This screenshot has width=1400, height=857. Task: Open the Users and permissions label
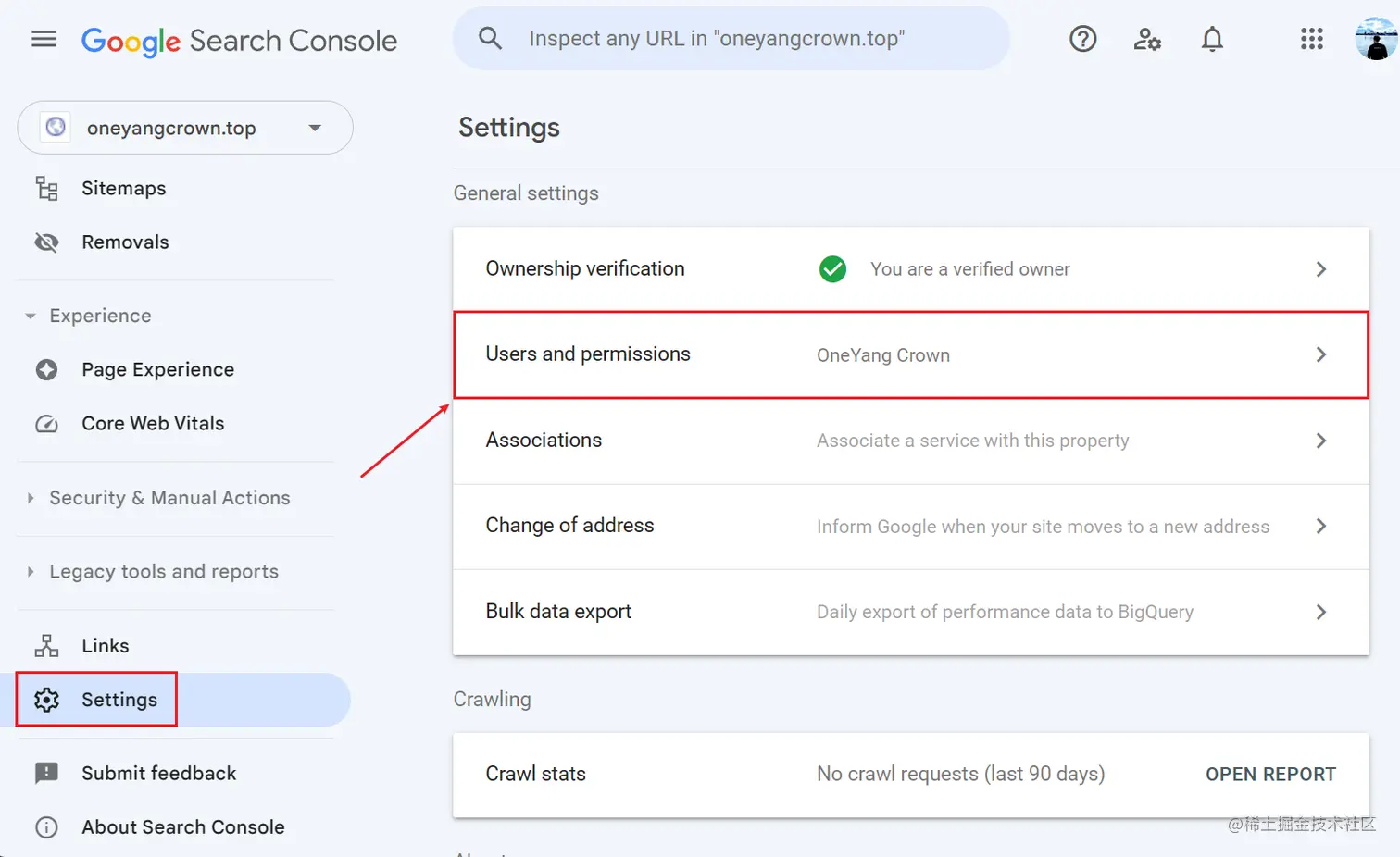588,354
